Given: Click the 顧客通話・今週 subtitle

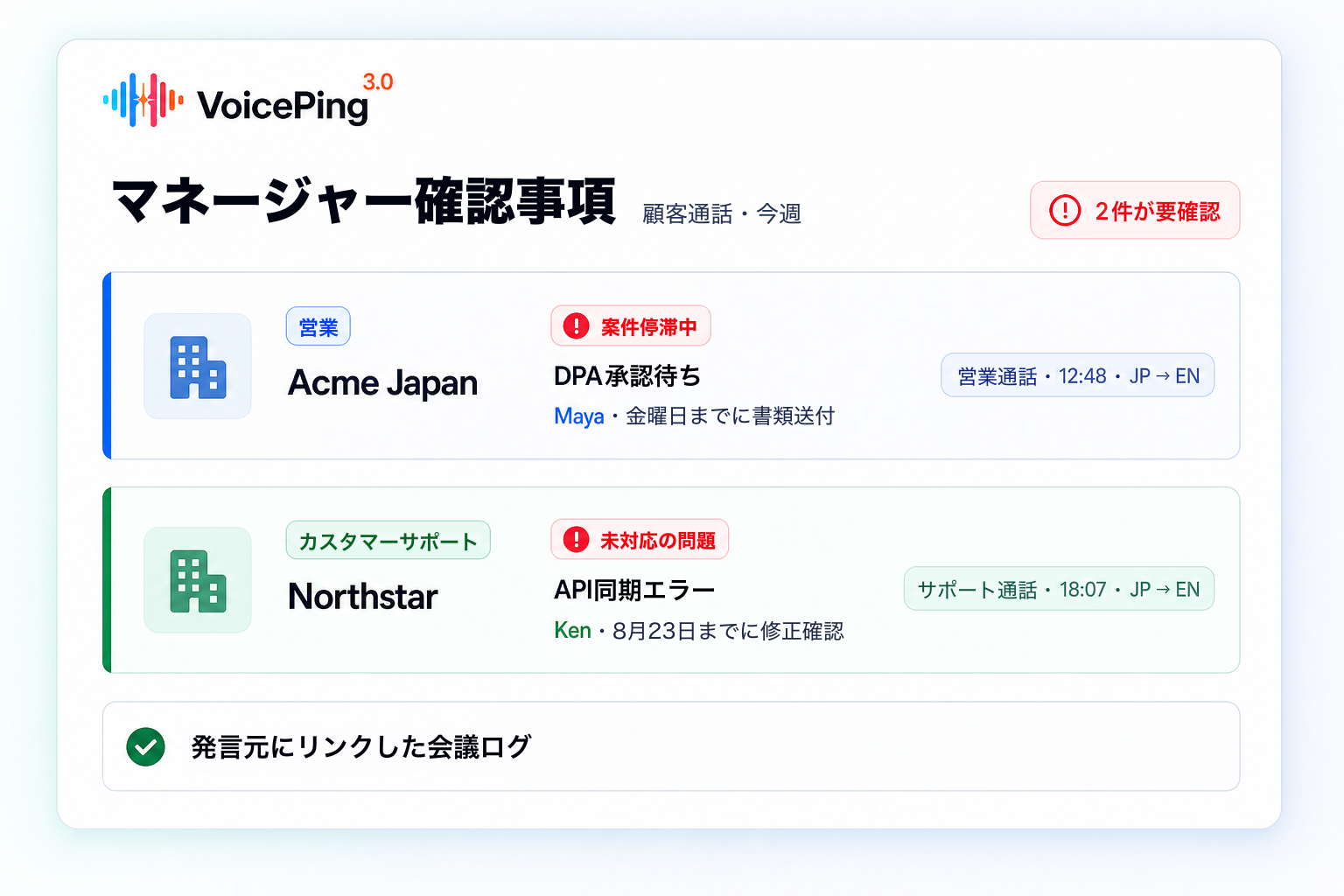Looking at the screenshot, I should coord(722,214).
